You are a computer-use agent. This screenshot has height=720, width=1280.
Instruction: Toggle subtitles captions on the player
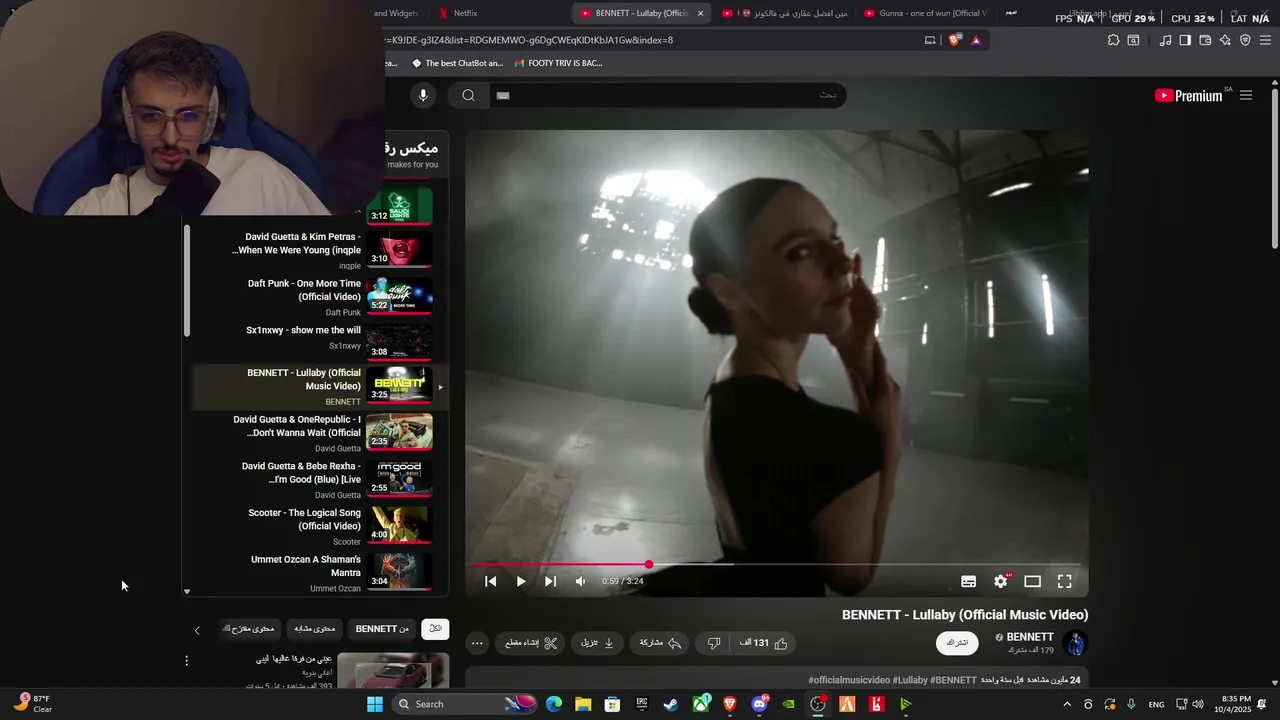click(968, 581)
